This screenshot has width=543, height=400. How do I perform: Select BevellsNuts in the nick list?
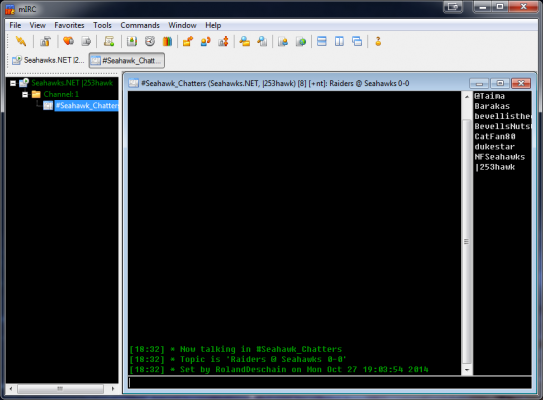click(x=502, y=126)
